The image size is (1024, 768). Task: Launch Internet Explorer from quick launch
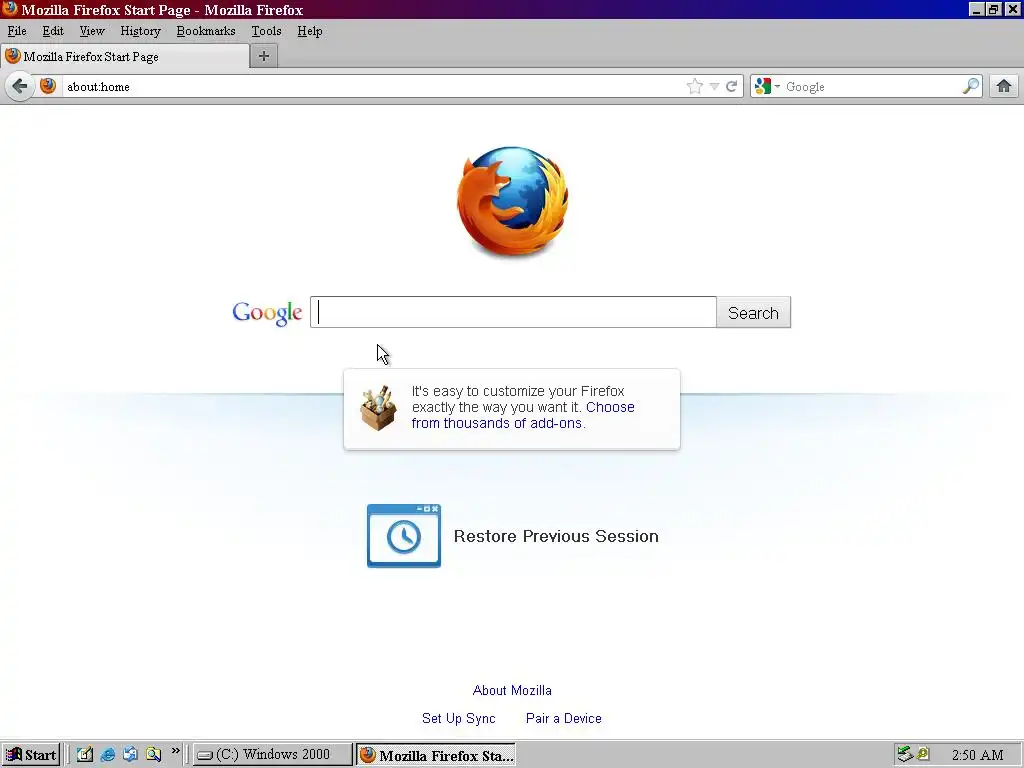click(x=108, y=754)
